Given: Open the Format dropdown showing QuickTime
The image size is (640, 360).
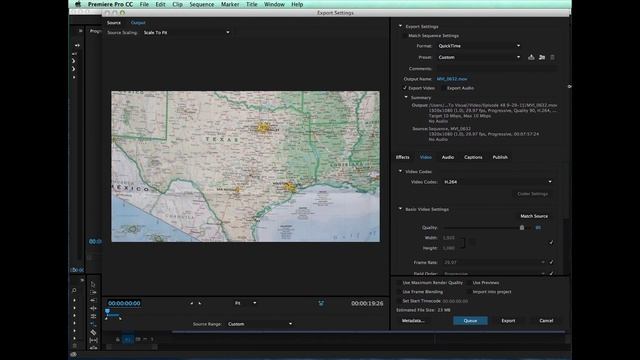Looking at the screenshot, I should click(479, 46).
